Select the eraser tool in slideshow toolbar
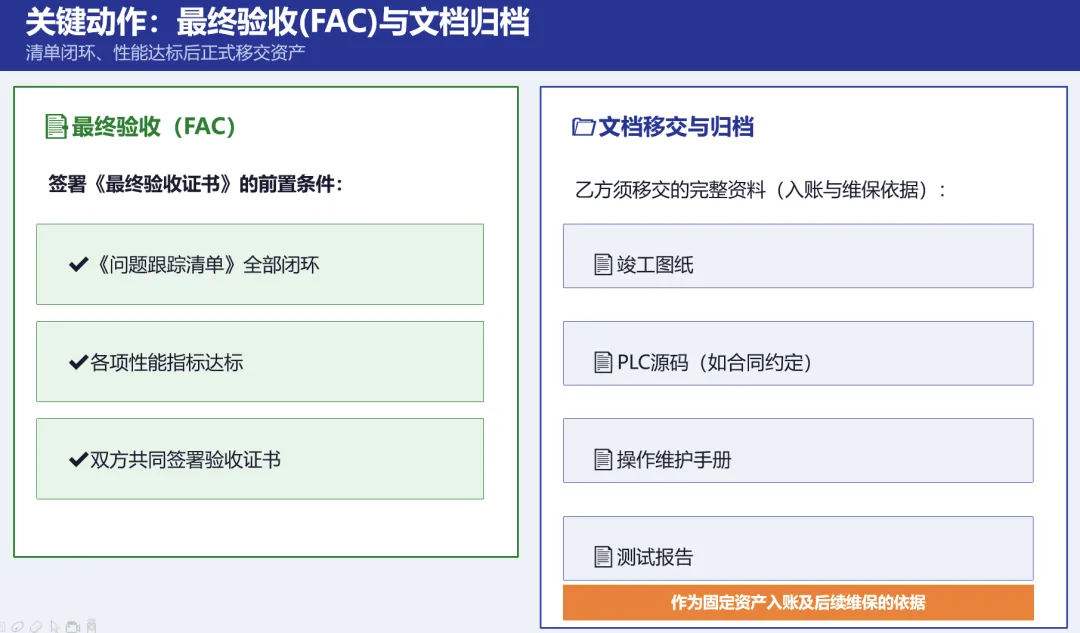This screenshot has height=633, width=1080. [36, 627]
